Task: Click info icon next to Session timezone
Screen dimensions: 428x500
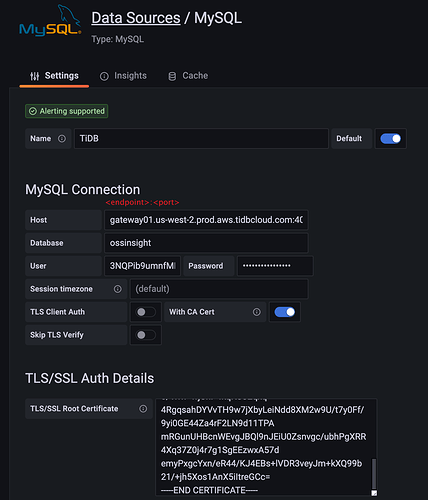Action: 118,289
